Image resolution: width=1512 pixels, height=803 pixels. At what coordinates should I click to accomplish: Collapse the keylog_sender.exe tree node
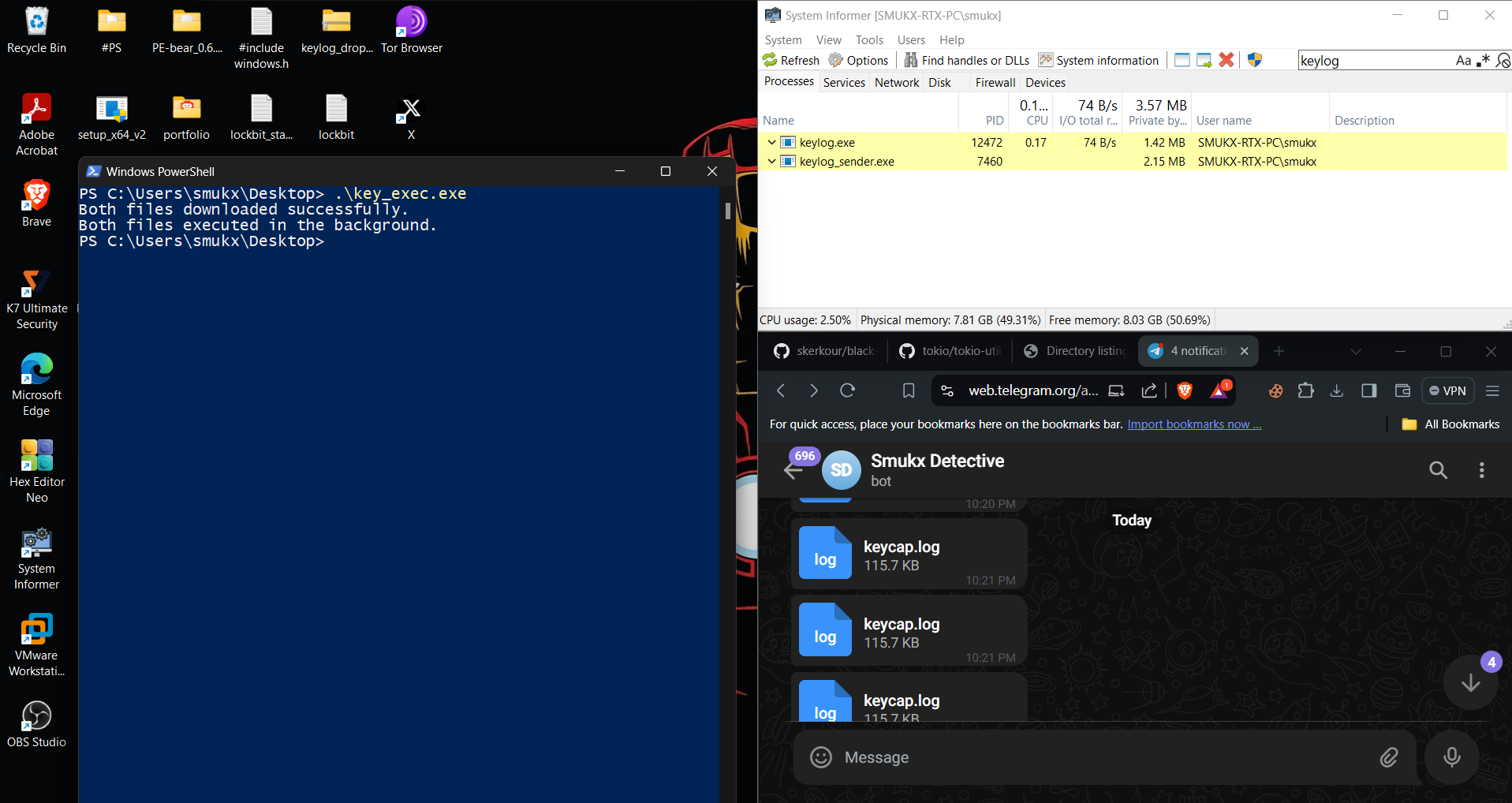pyautogui.click(x=771, y=161)
